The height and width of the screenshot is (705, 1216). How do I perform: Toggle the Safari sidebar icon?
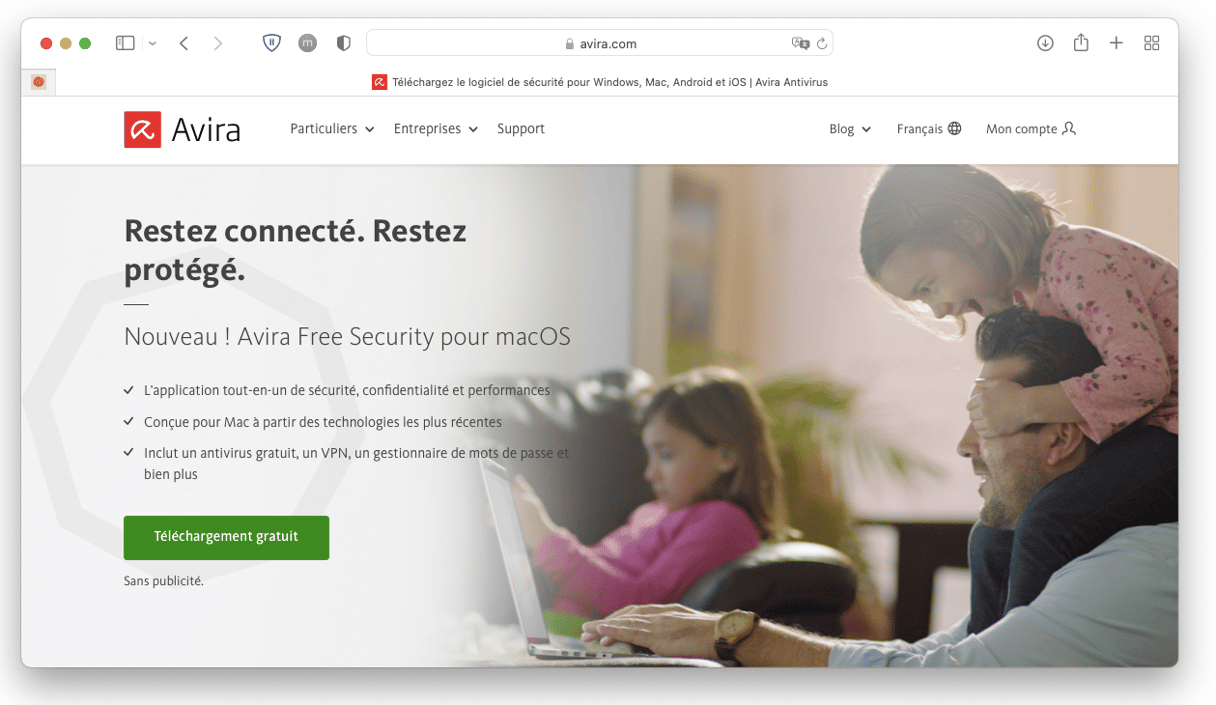(125, 43)
